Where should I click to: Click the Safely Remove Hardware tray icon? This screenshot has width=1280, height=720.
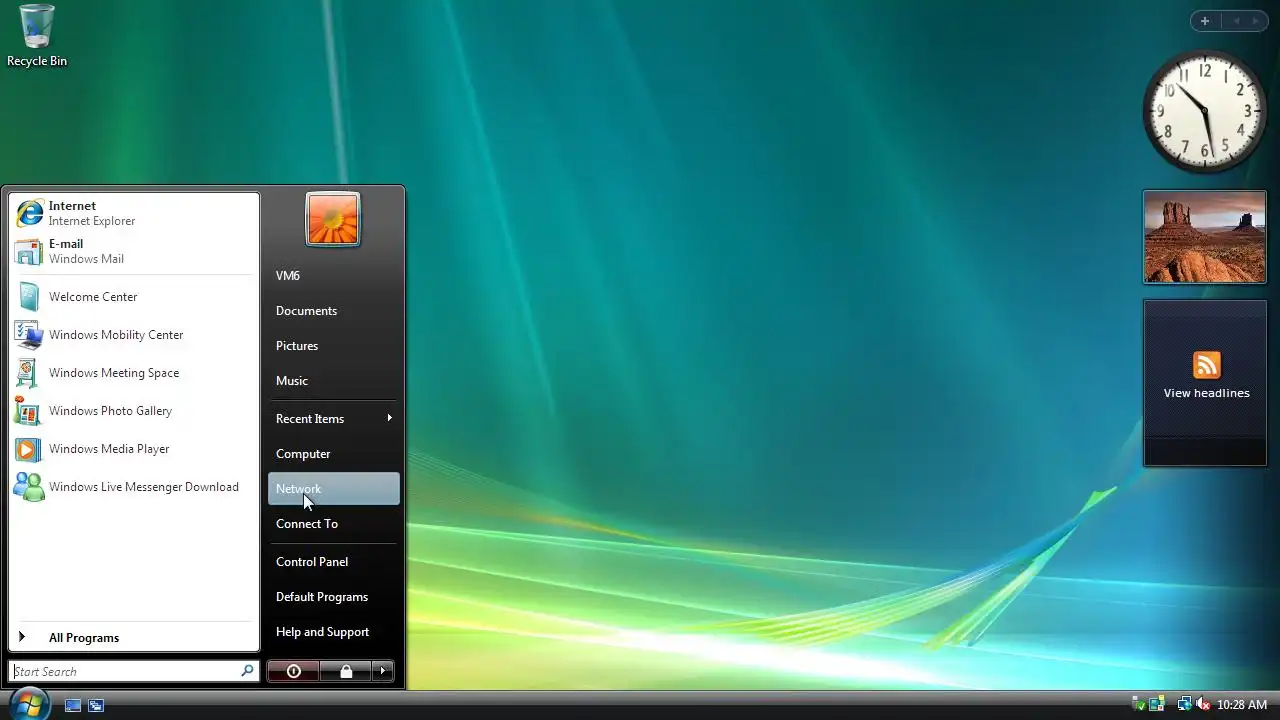(x=1138, y=704)
